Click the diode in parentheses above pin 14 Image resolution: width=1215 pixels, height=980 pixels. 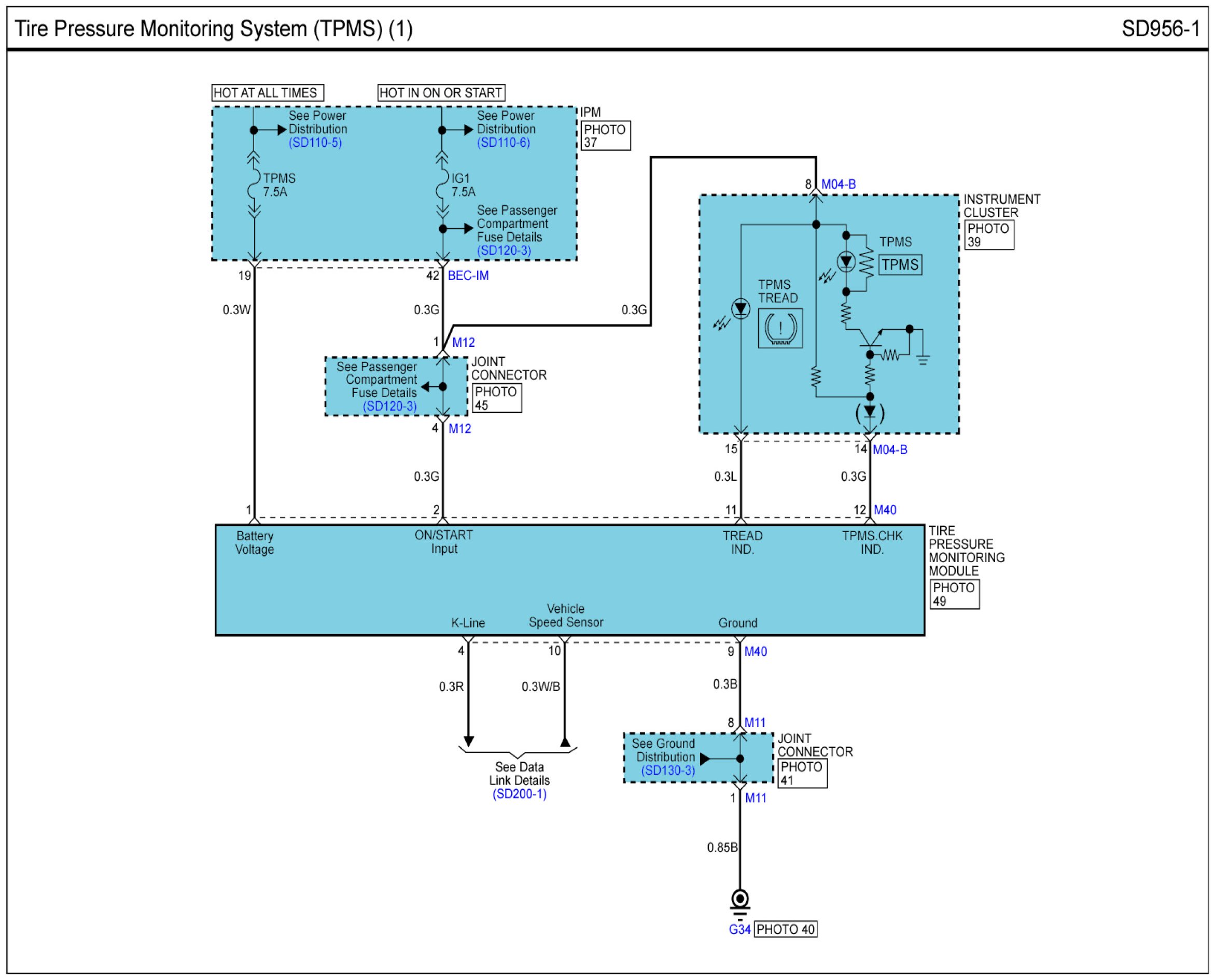(870, 412)
